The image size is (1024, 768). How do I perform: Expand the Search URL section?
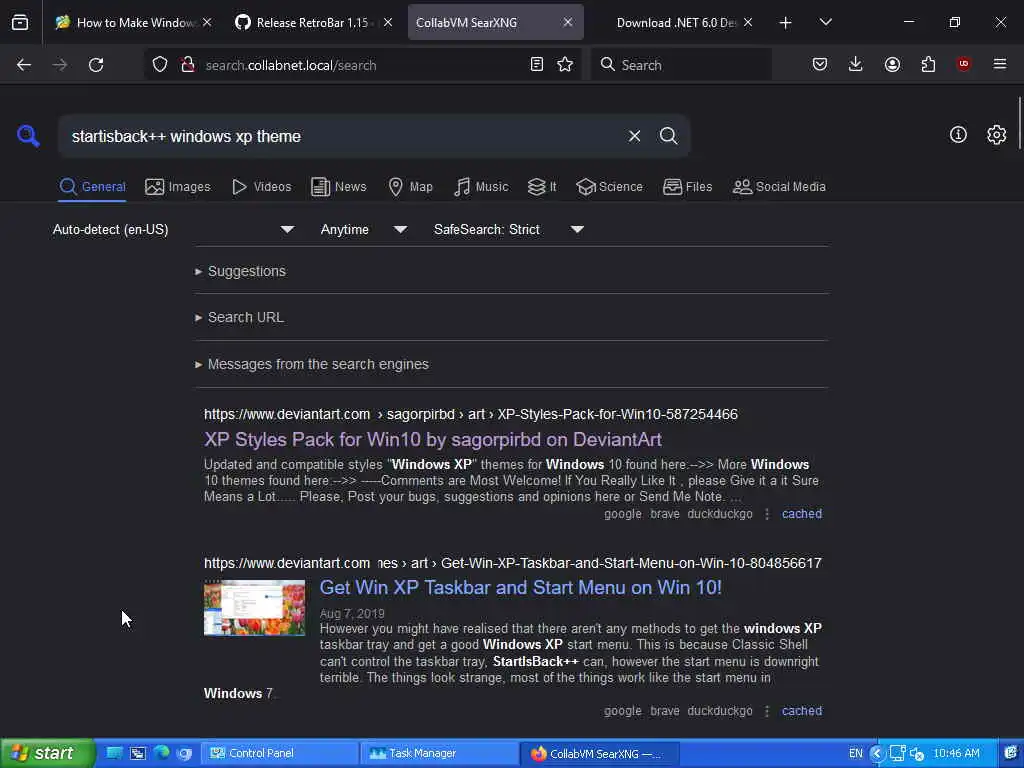(x=239, y=317)
